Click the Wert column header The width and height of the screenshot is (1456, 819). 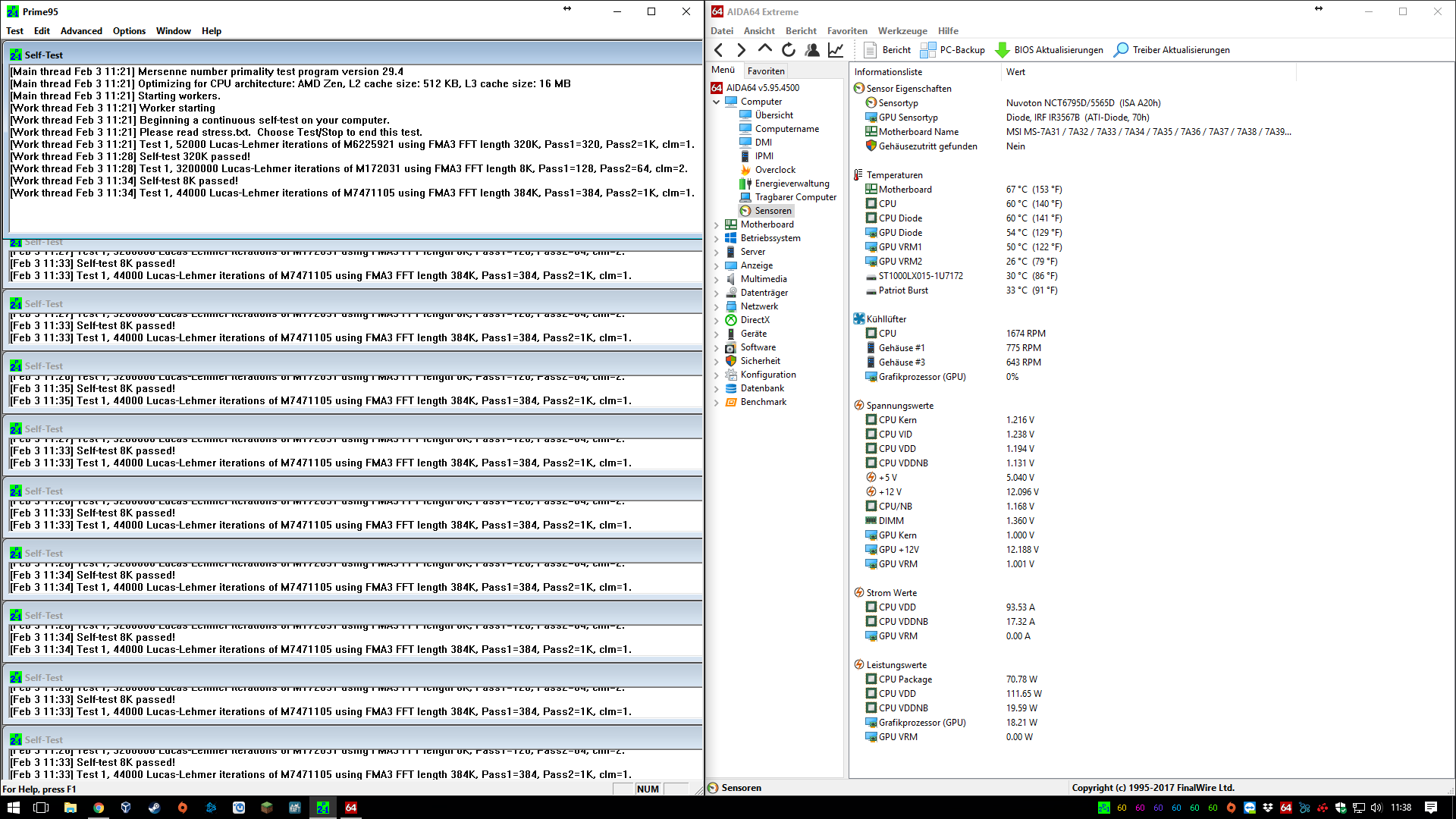pyautogui.click(x=1015, y=72)
